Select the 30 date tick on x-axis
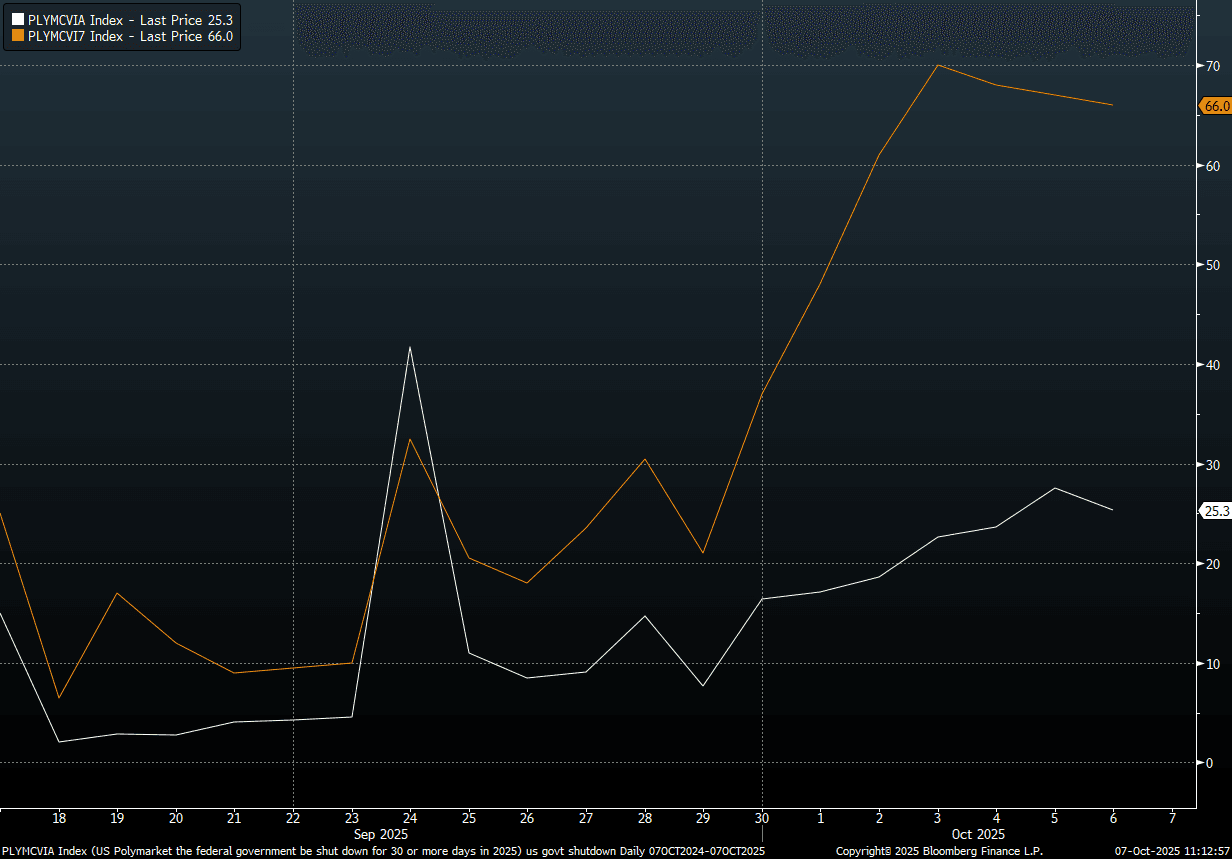Viewport: 1232px width, 859px height. pos(762,816)
